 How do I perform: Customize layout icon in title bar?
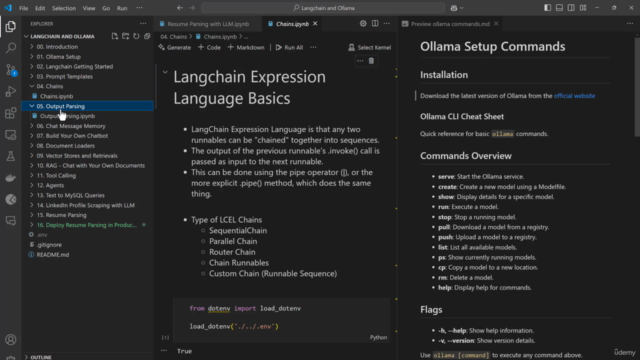583,8
